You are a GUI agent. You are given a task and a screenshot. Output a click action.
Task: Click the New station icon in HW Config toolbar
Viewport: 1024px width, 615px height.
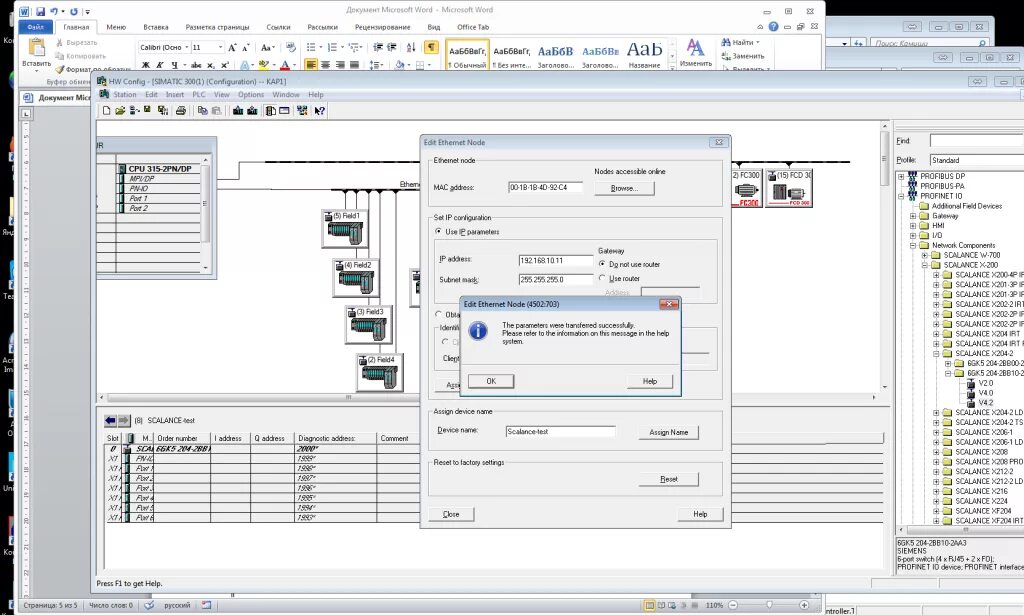[106, 111]
